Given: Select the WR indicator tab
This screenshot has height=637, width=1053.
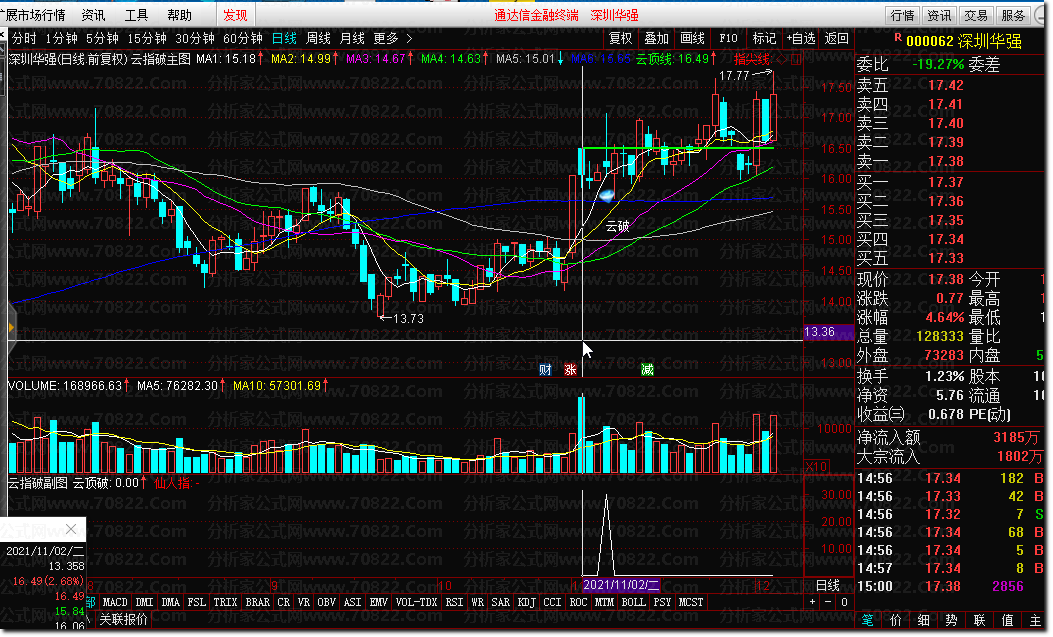Looking at the screenshot, I should (x=477, y=603).
